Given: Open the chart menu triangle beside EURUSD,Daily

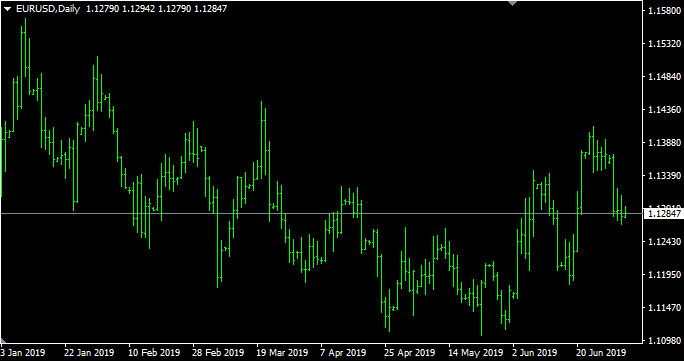Looking at the screenshot, I should 8,9.
